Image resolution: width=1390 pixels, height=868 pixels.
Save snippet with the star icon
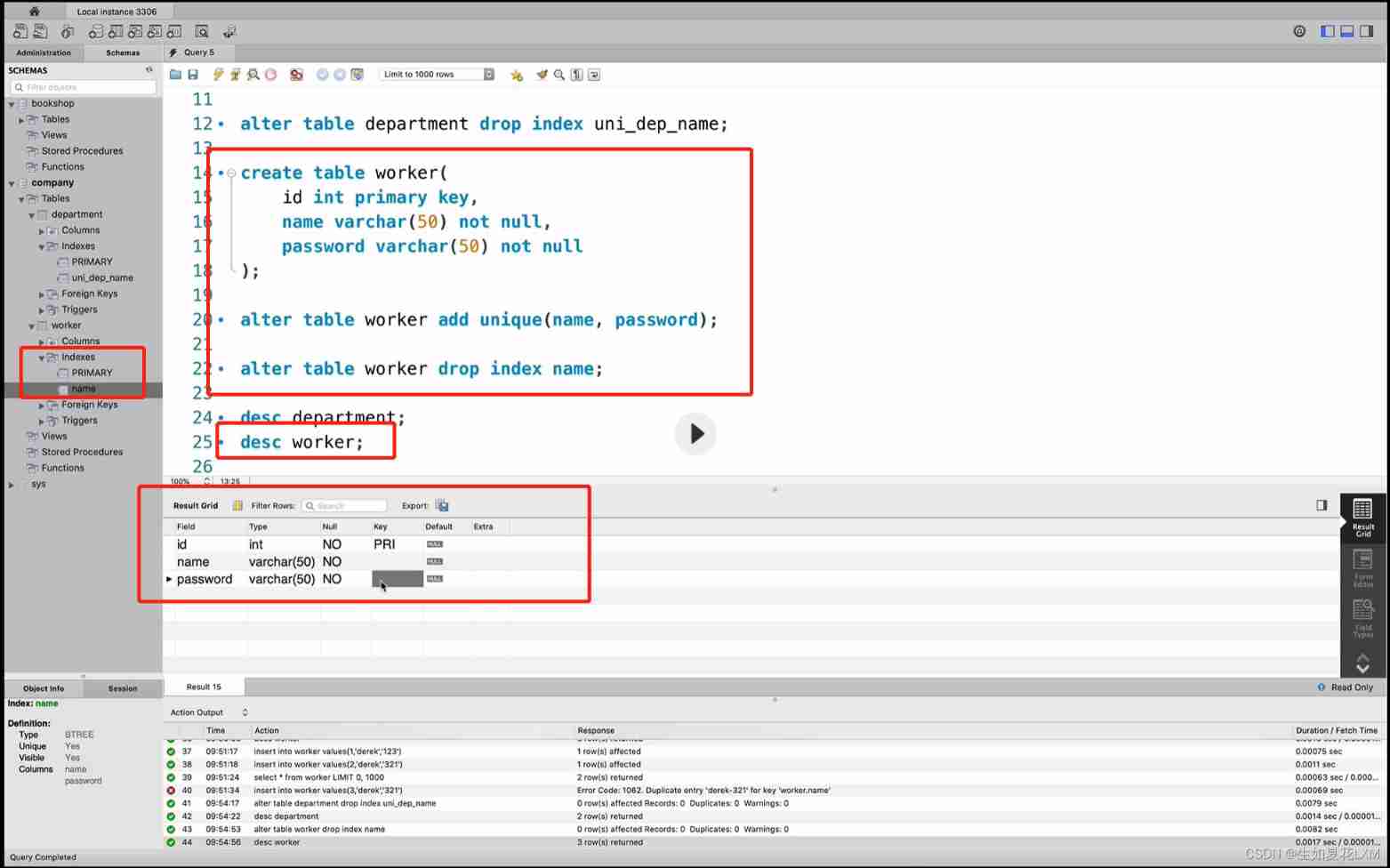coord(517,75)
